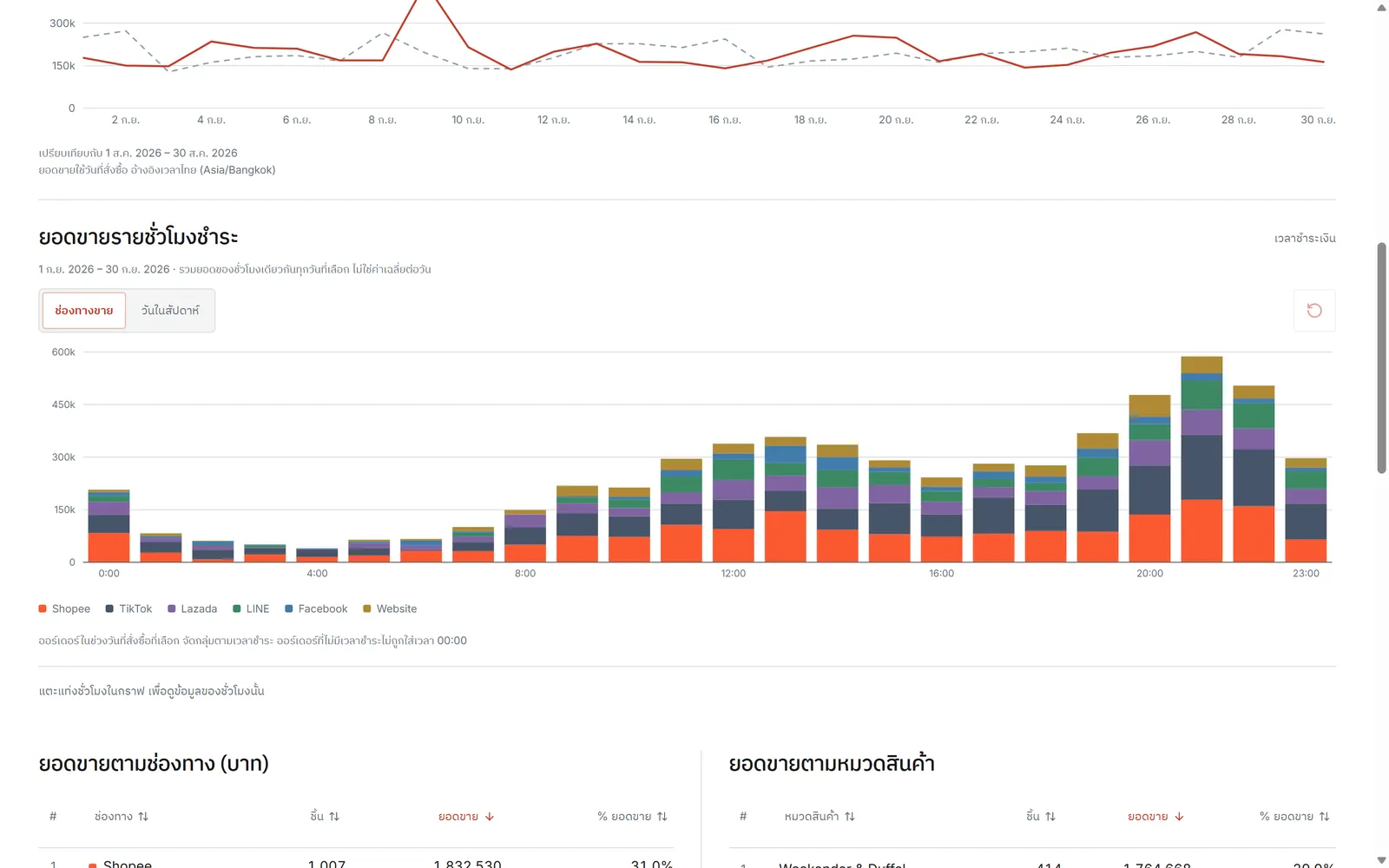Sort channel table by ชิ้น column

pyautogui.click(x=325, y=816)
